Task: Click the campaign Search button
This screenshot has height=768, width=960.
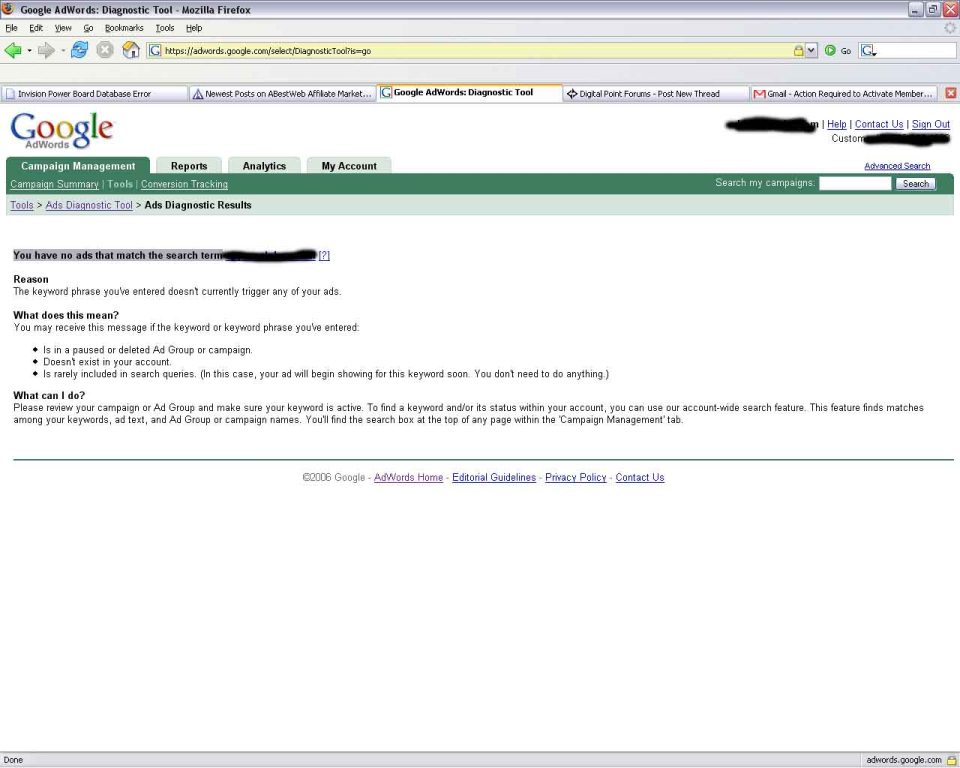Action: point(915,184)
